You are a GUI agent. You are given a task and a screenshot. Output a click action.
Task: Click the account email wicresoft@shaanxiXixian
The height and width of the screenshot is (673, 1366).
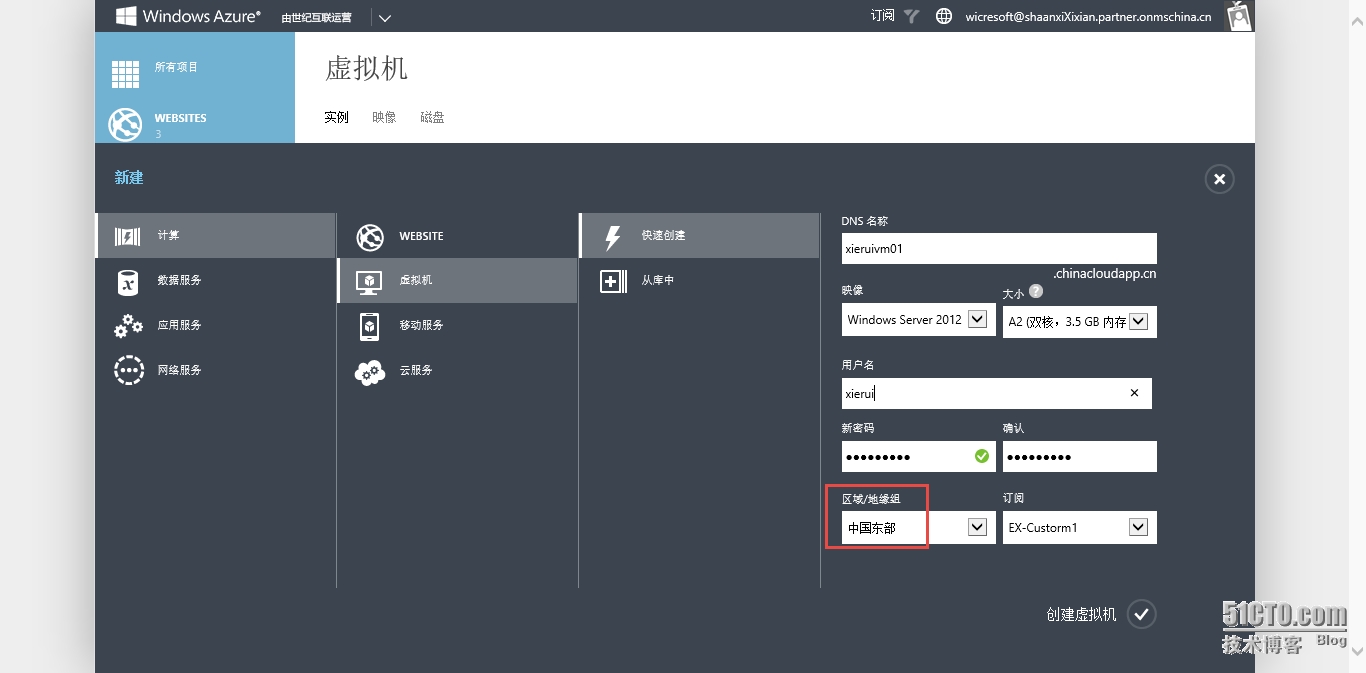coord(1088,17)
